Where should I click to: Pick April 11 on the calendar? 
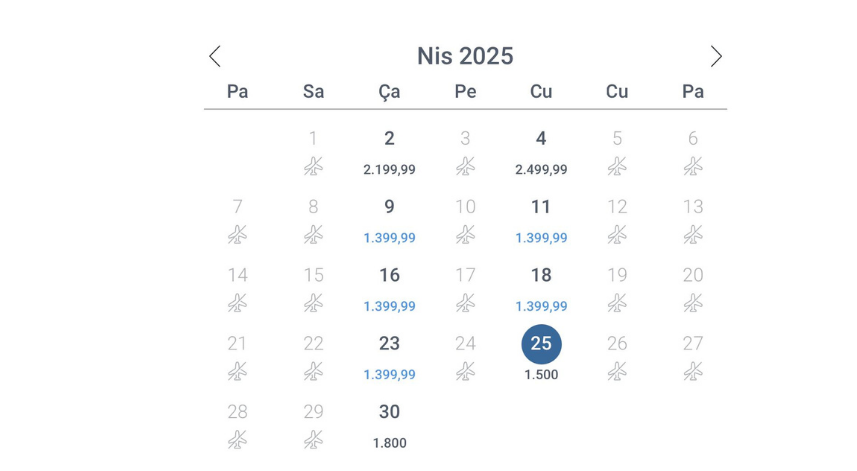coord(541,219)
